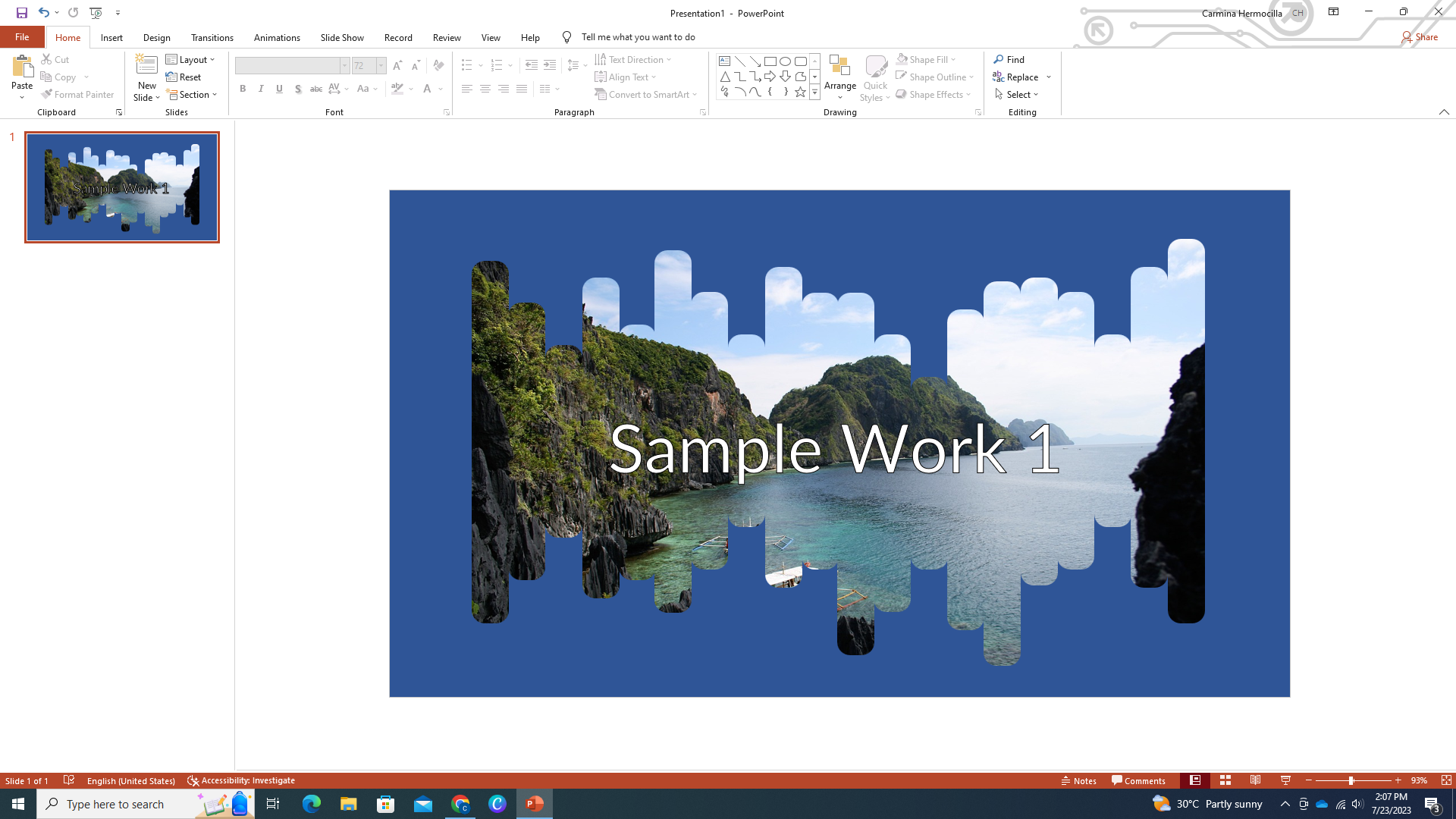This screenshot has height=819, width=1456.
Task: Click Decrease Font Size icon
Action: (x=416, y=66)
